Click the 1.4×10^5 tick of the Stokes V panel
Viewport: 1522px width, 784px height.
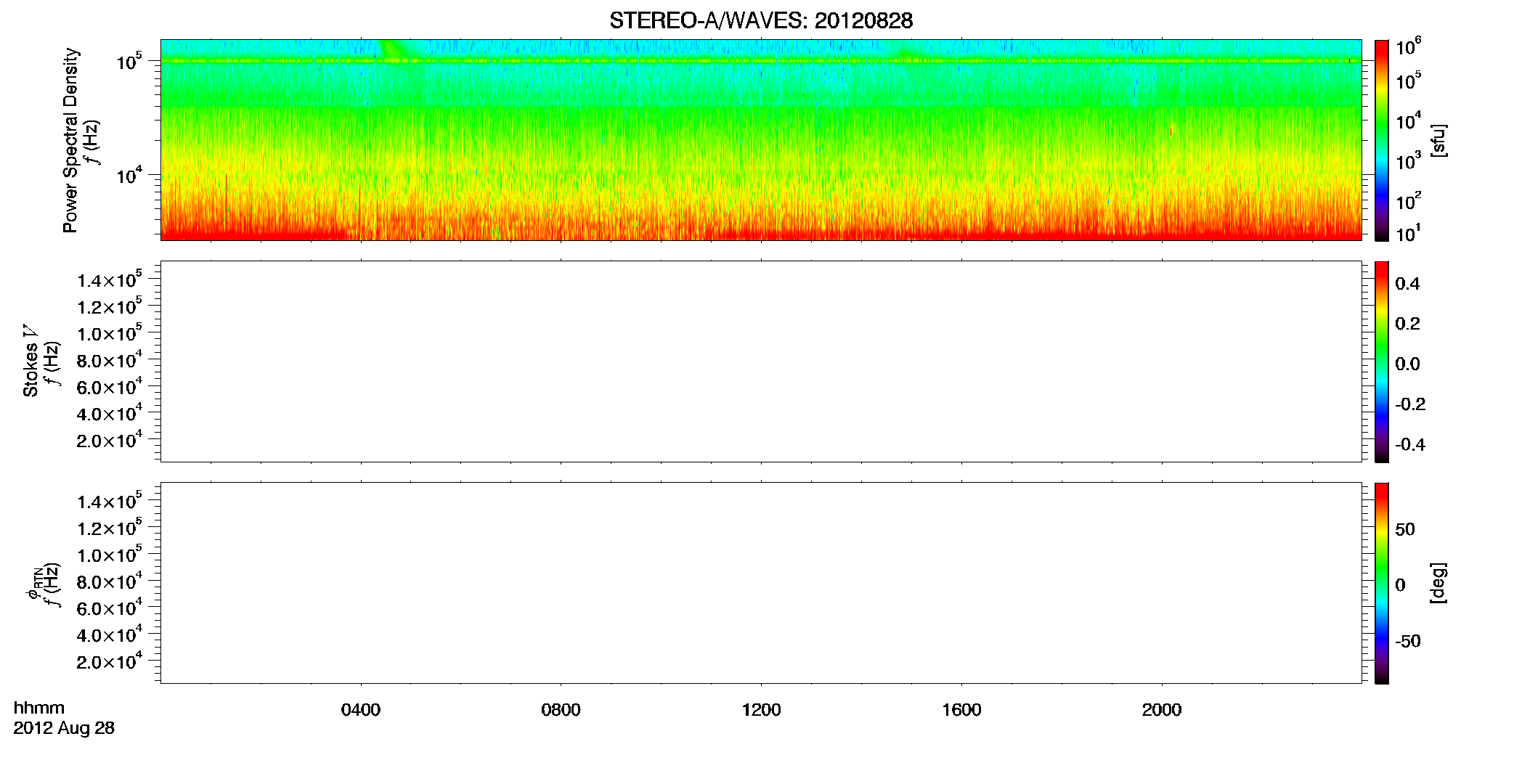click(110, 279)
